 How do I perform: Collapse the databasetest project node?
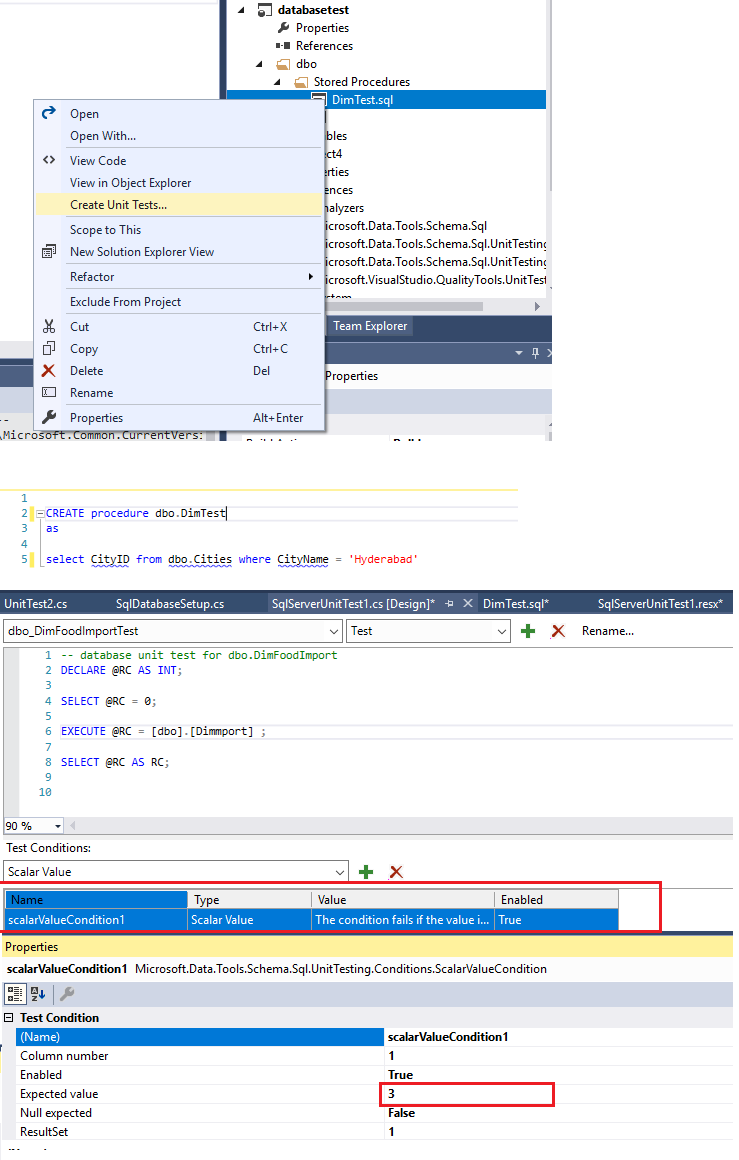click(242, 10)
